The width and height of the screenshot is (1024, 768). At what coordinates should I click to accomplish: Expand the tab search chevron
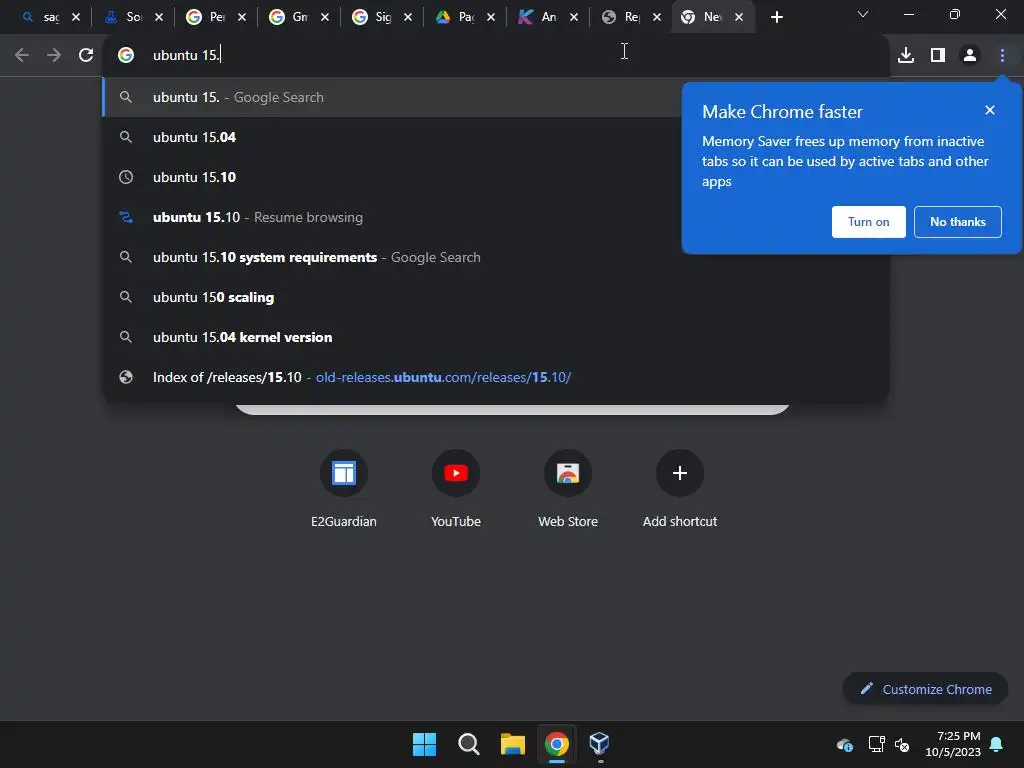pos(863,14)
